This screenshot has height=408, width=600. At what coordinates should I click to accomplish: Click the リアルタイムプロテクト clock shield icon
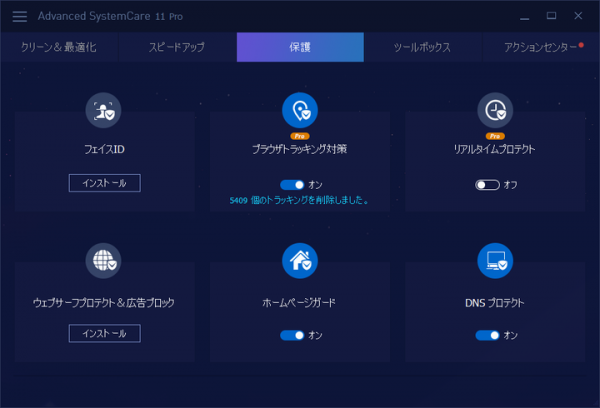pos(495,110)
